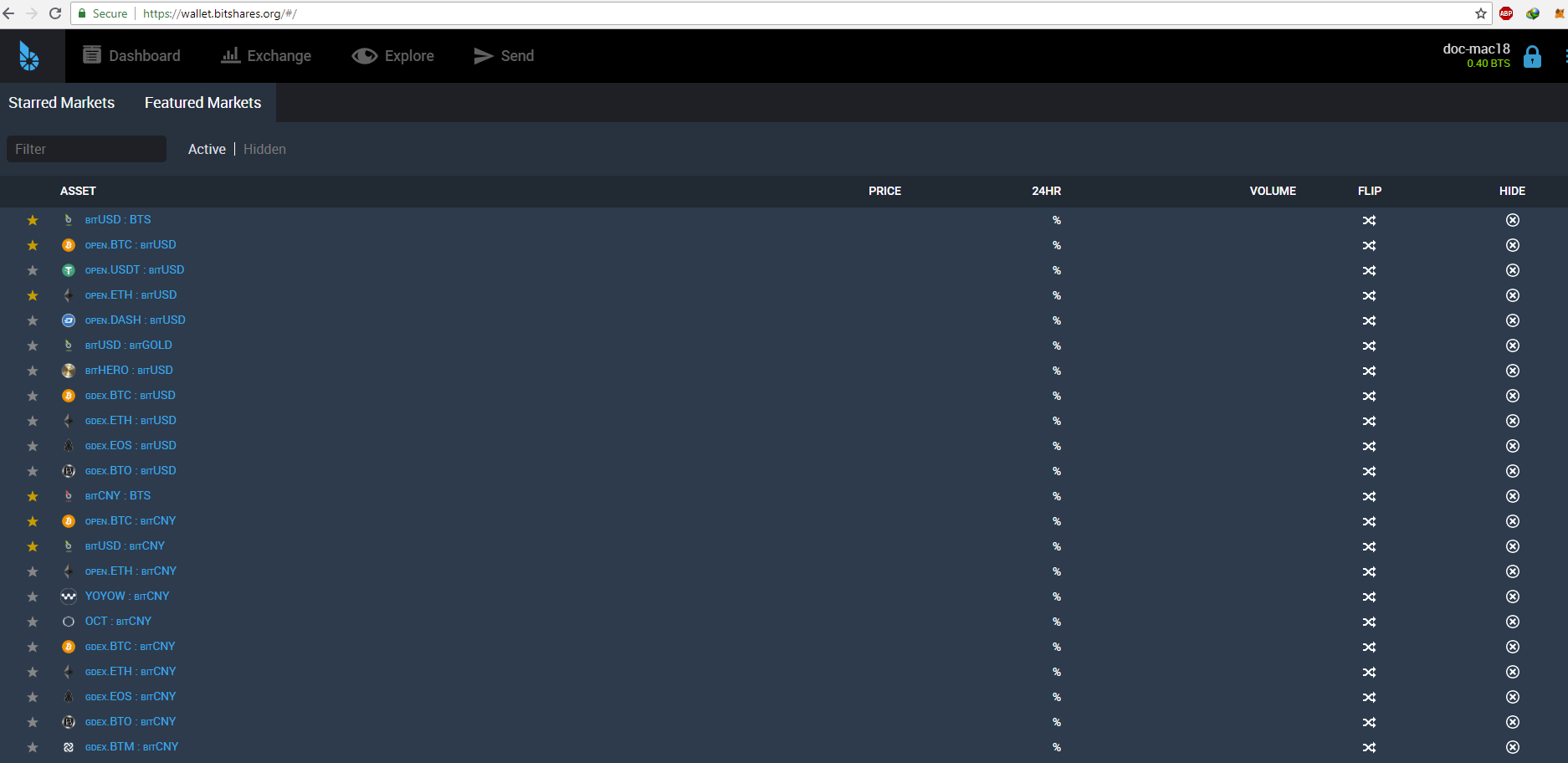Open the doc-mac18 account name
Screen dimensions: 1568x763
(x=1476, y=49)
